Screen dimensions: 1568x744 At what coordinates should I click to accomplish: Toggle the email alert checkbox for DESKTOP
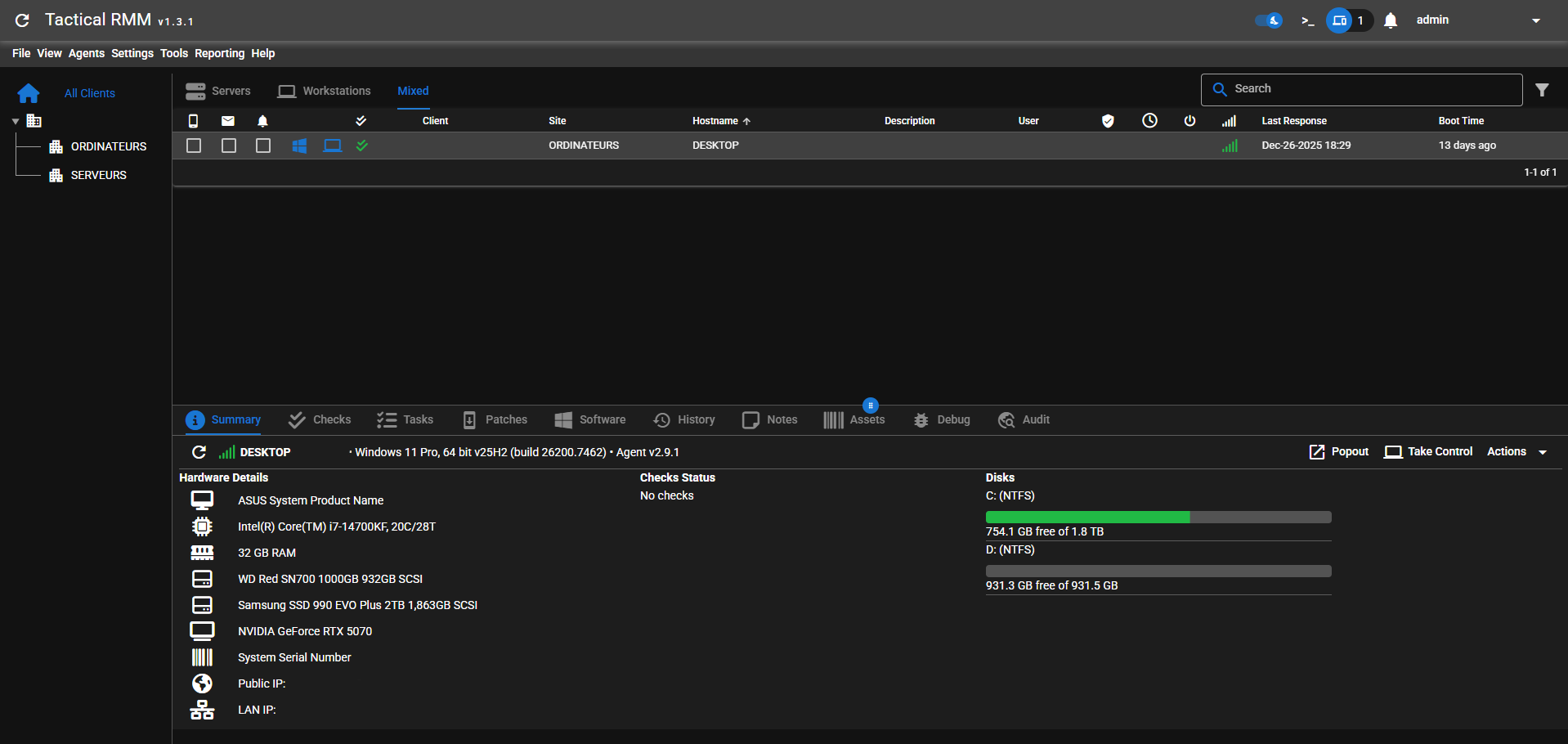click(x=229, y=146)
